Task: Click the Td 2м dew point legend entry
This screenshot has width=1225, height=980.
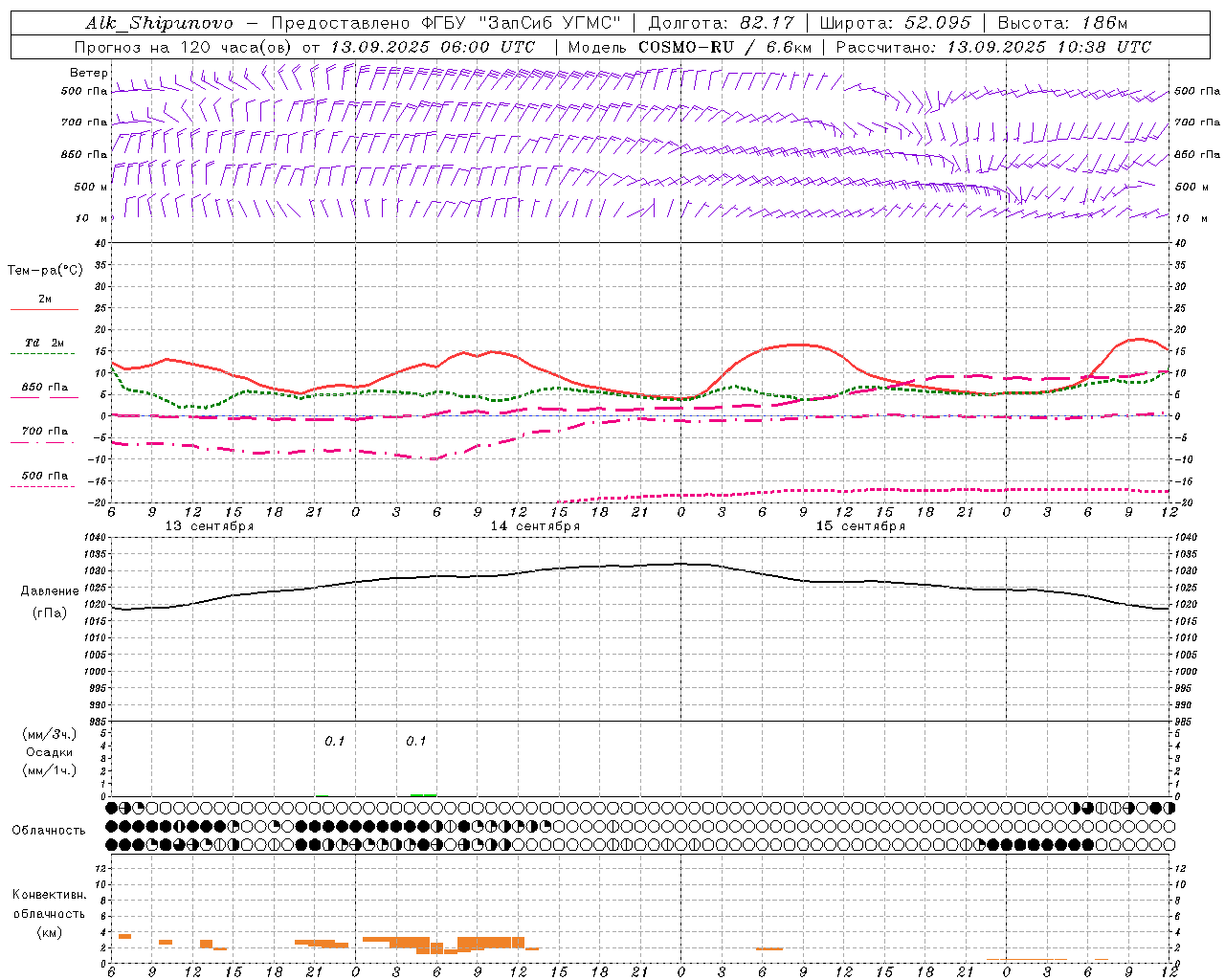Action: point(45,343)
